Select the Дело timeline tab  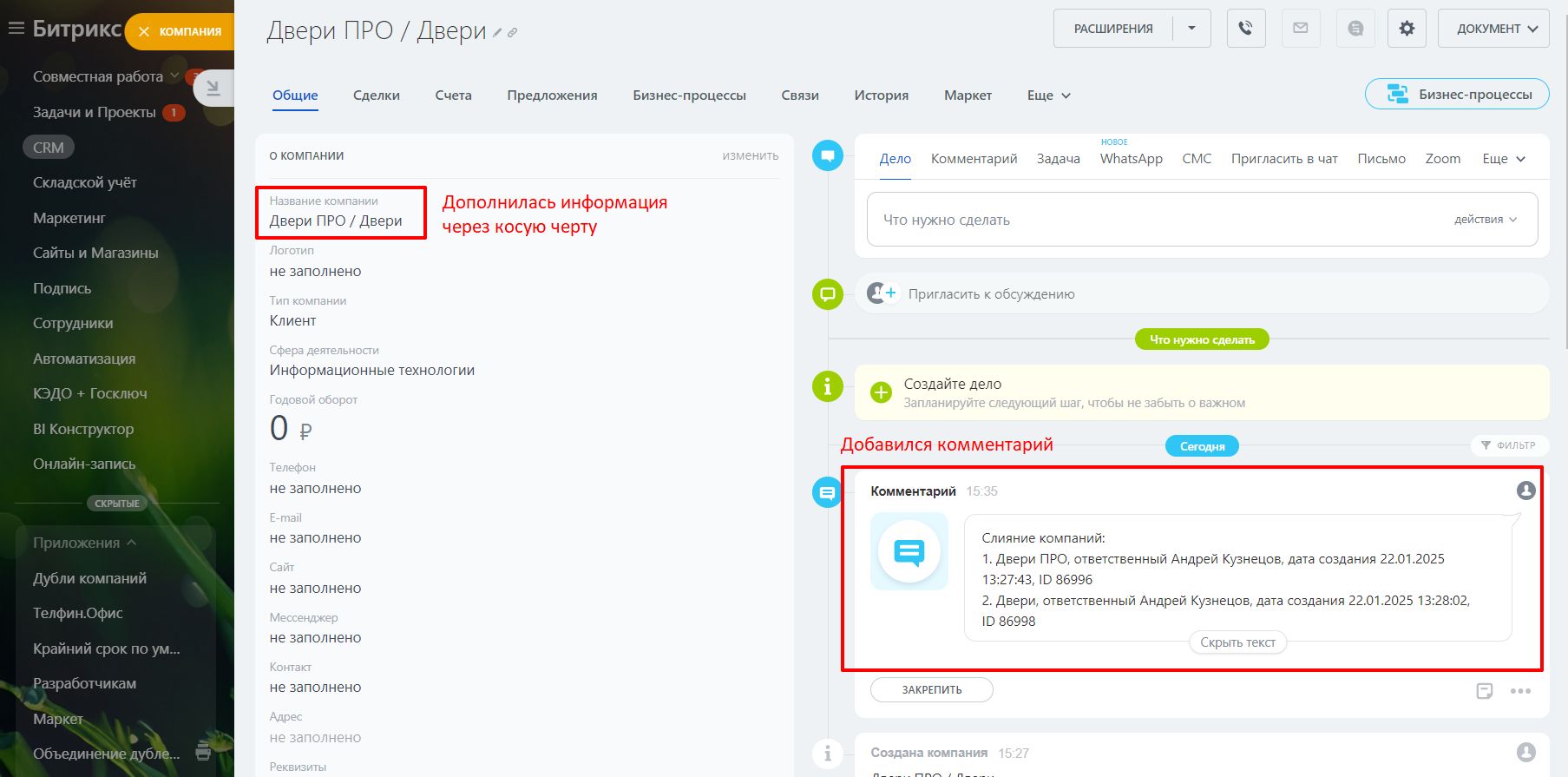click(896, 159)
